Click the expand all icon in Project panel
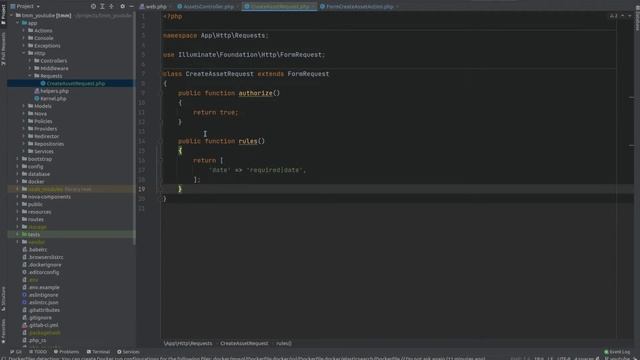Screen dimensions: 640x360 102,6
